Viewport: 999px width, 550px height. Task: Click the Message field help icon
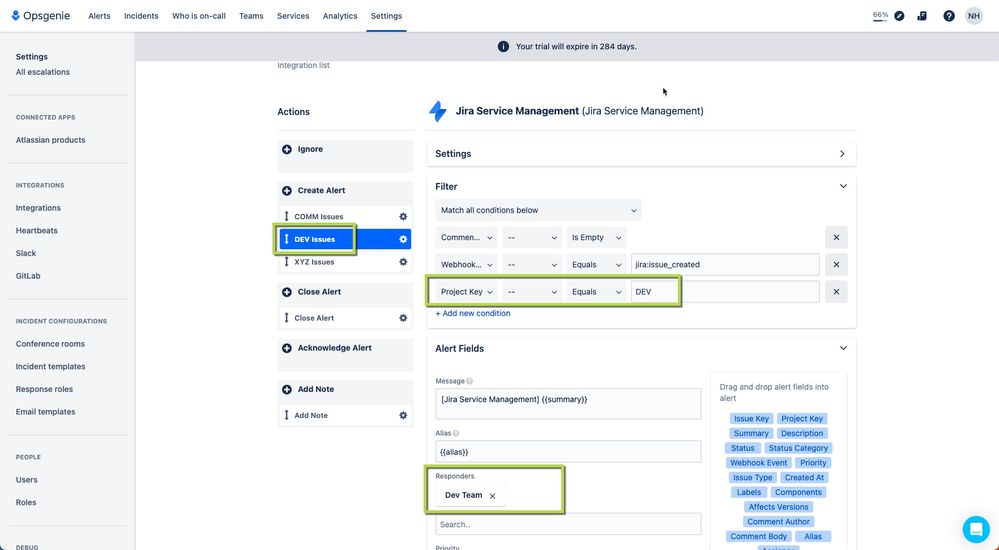(x=470, y=381)
